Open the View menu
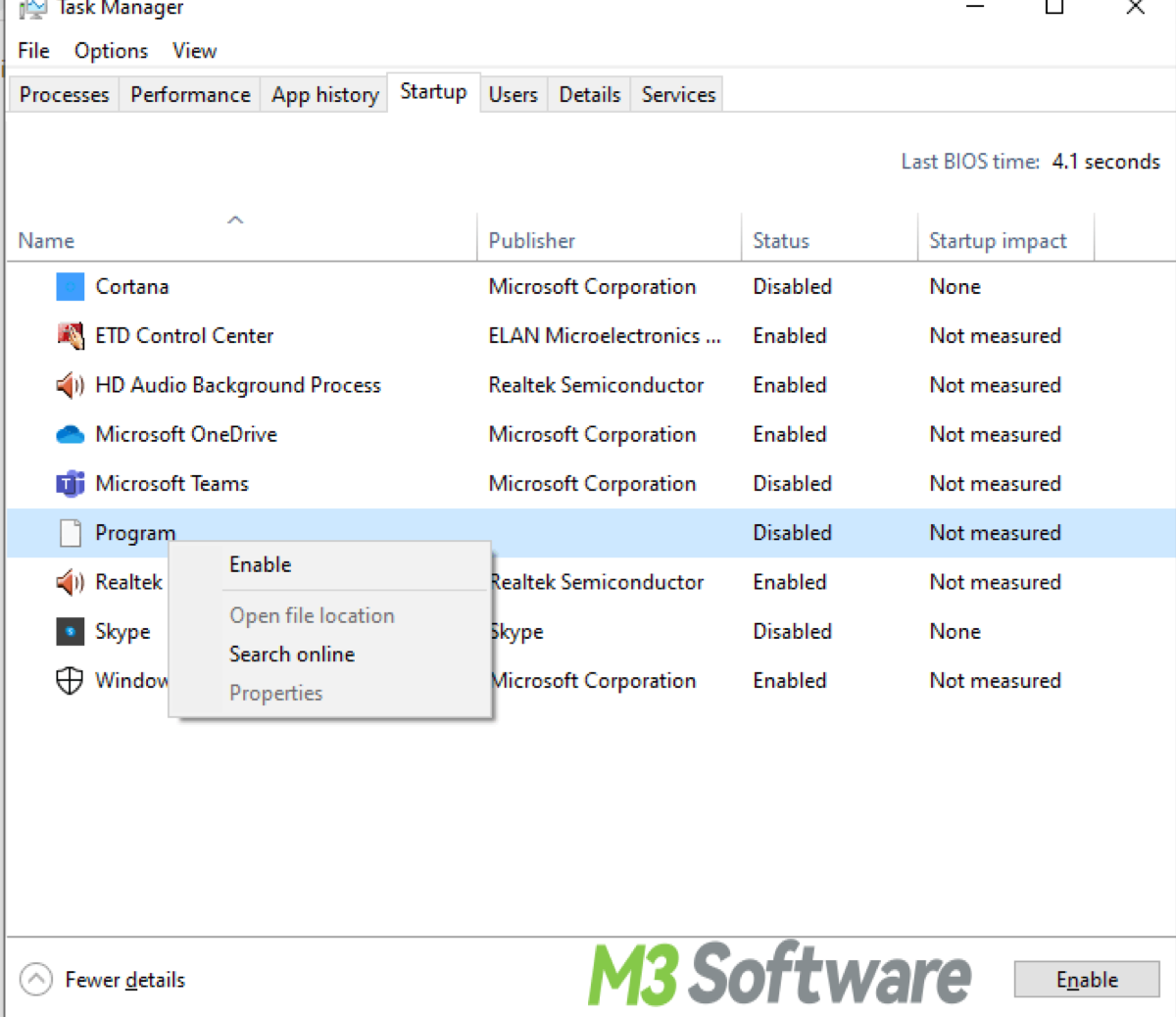Viewport: 1176px width, 1017px height. click(194, 51)
